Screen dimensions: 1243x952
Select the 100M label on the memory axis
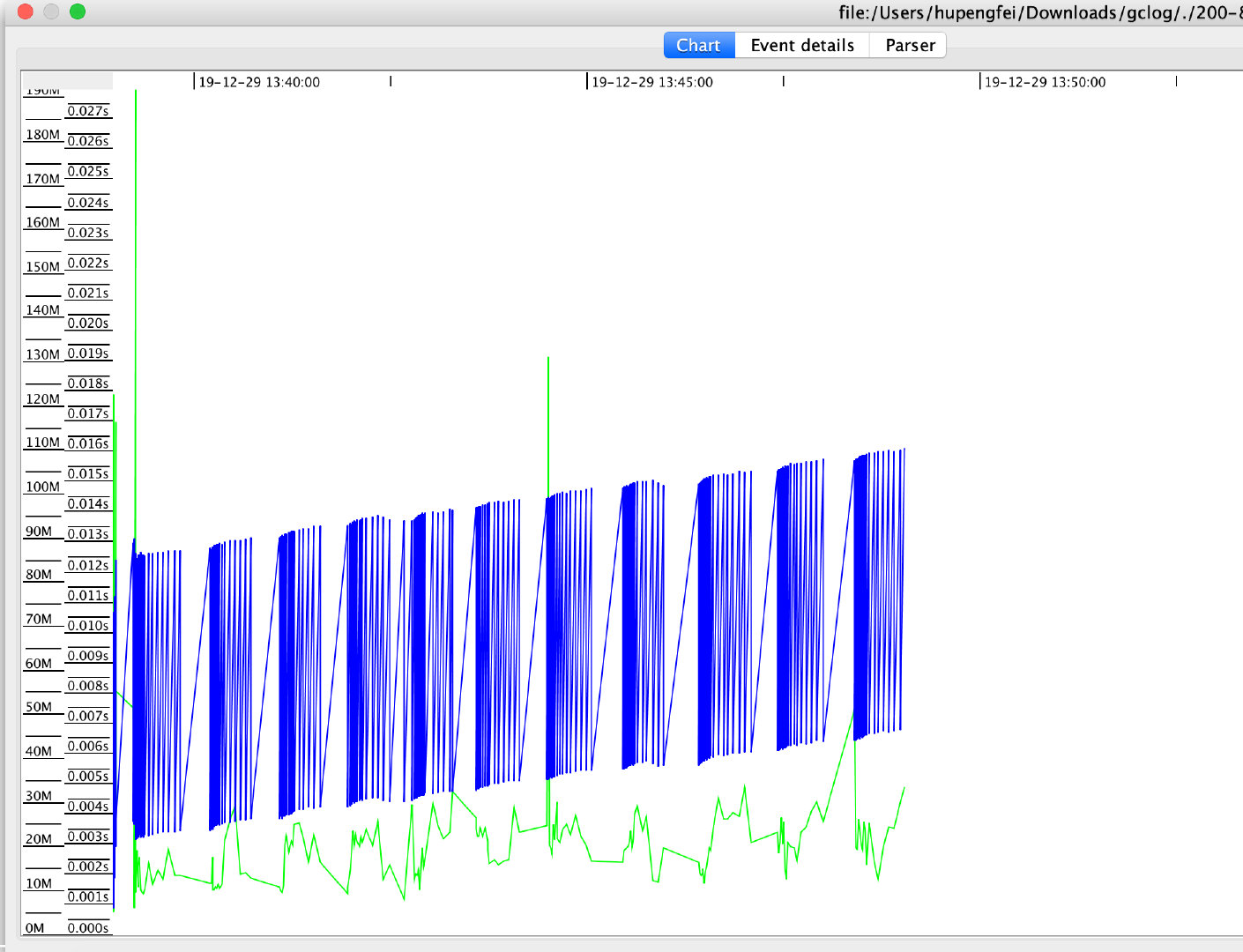coord(42,487)
